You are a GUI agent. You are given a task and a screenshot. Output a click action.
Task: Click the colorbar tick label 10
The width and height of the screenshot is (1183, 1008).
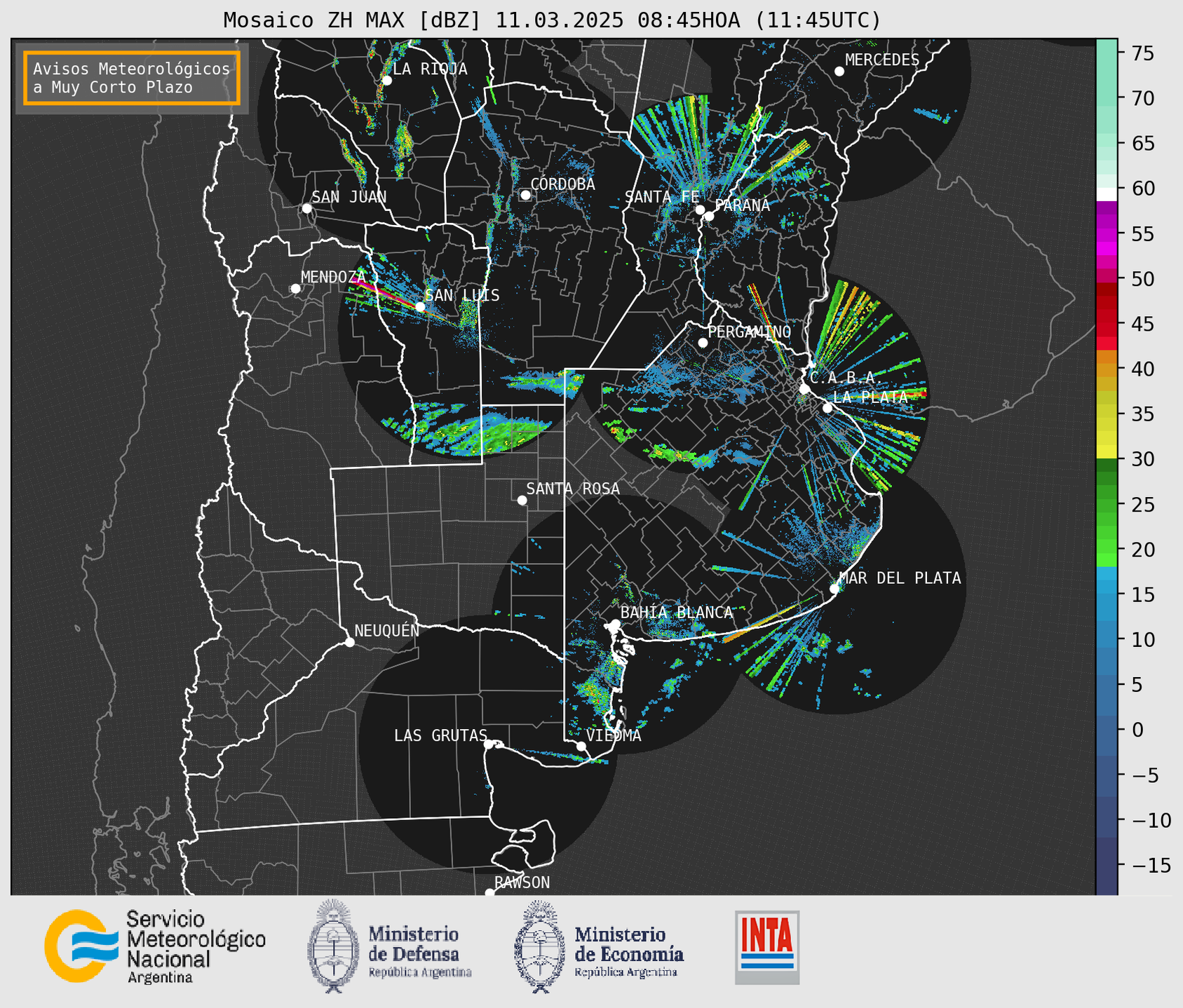pos(1142,639)
